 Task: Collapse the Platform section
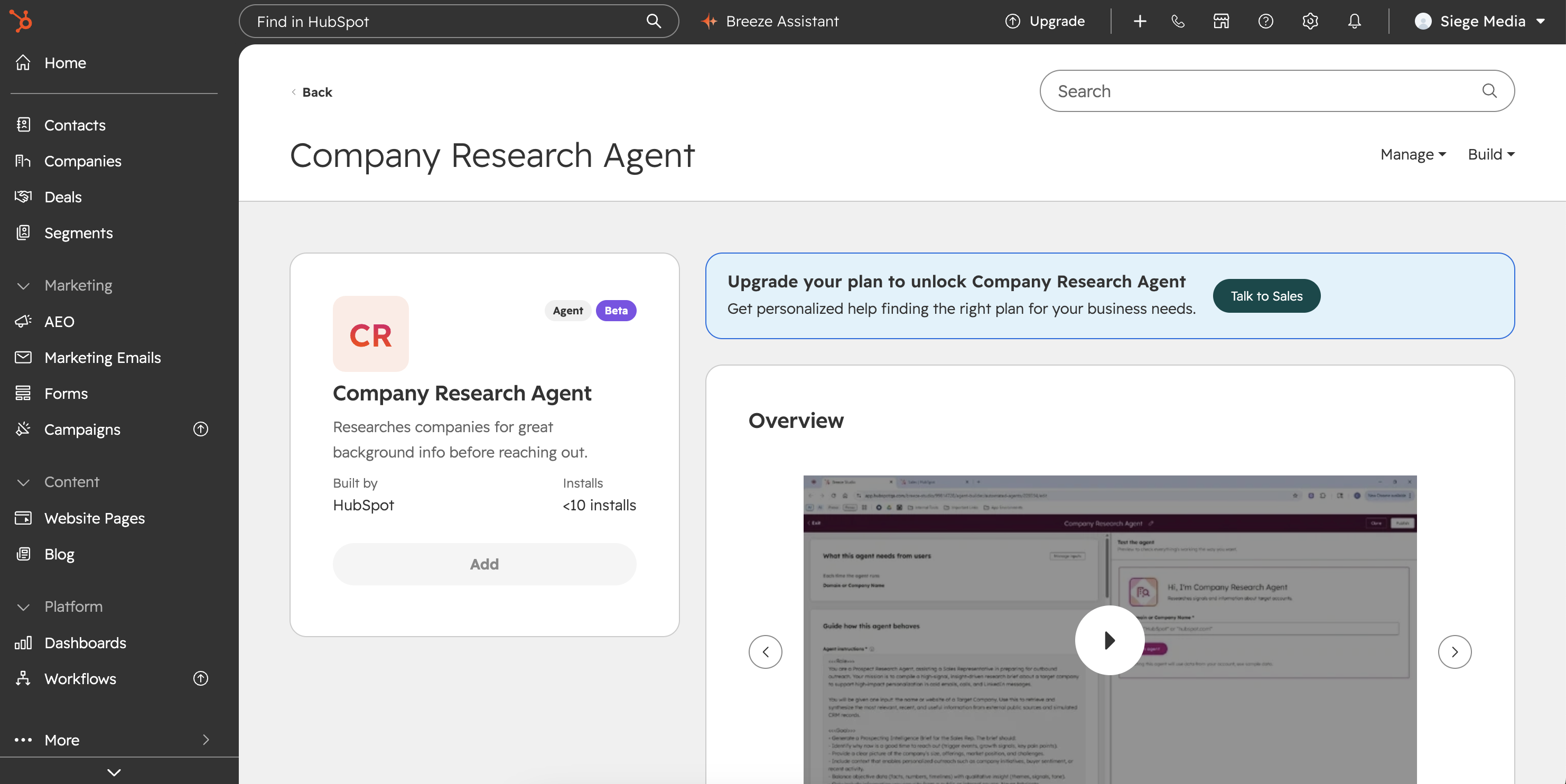click(x=23, y=606)
